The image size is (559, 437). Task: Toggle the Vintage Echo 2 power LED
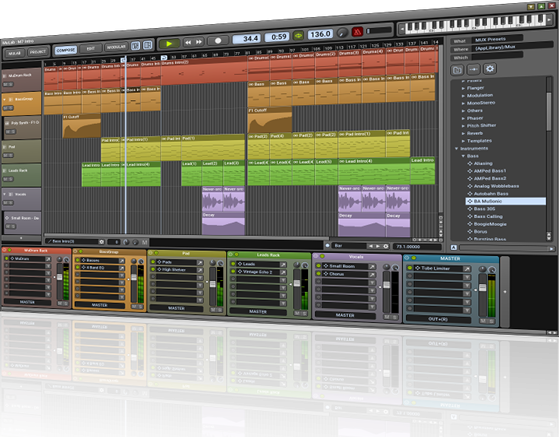coord(233,271)
